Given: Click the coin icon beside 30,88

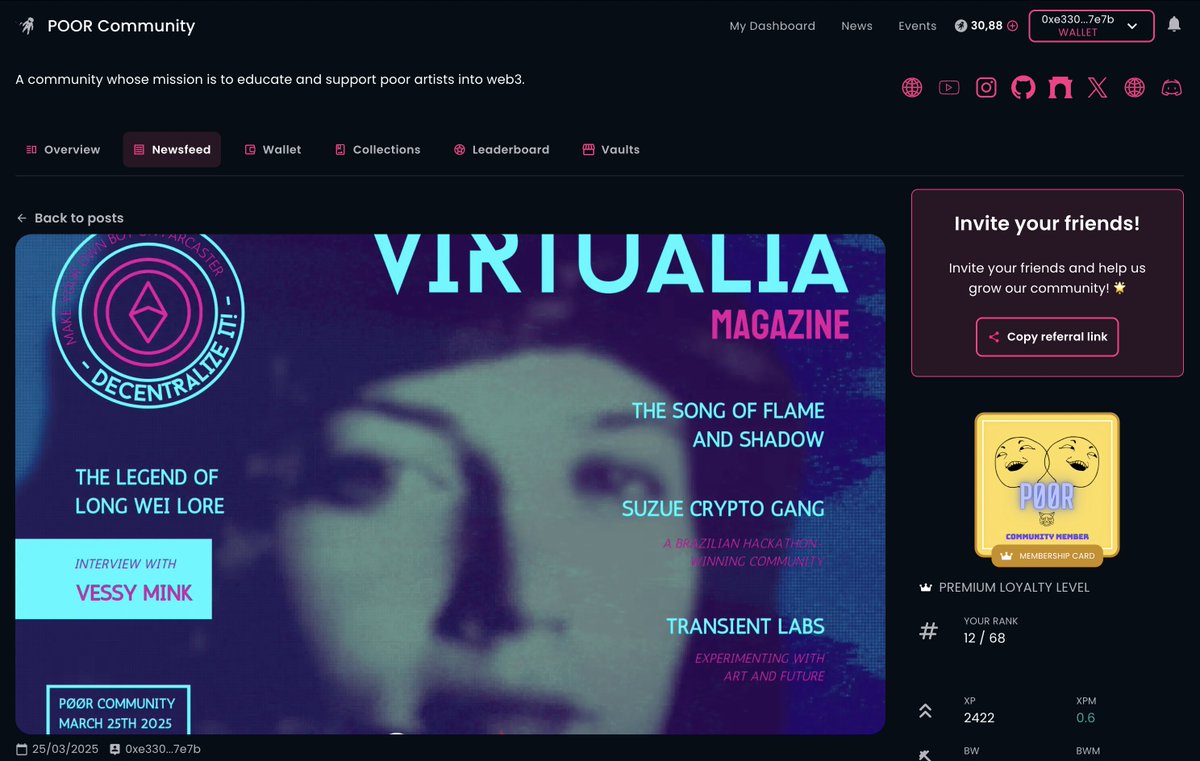Looking at the screenshot, I should pos(961,26).
